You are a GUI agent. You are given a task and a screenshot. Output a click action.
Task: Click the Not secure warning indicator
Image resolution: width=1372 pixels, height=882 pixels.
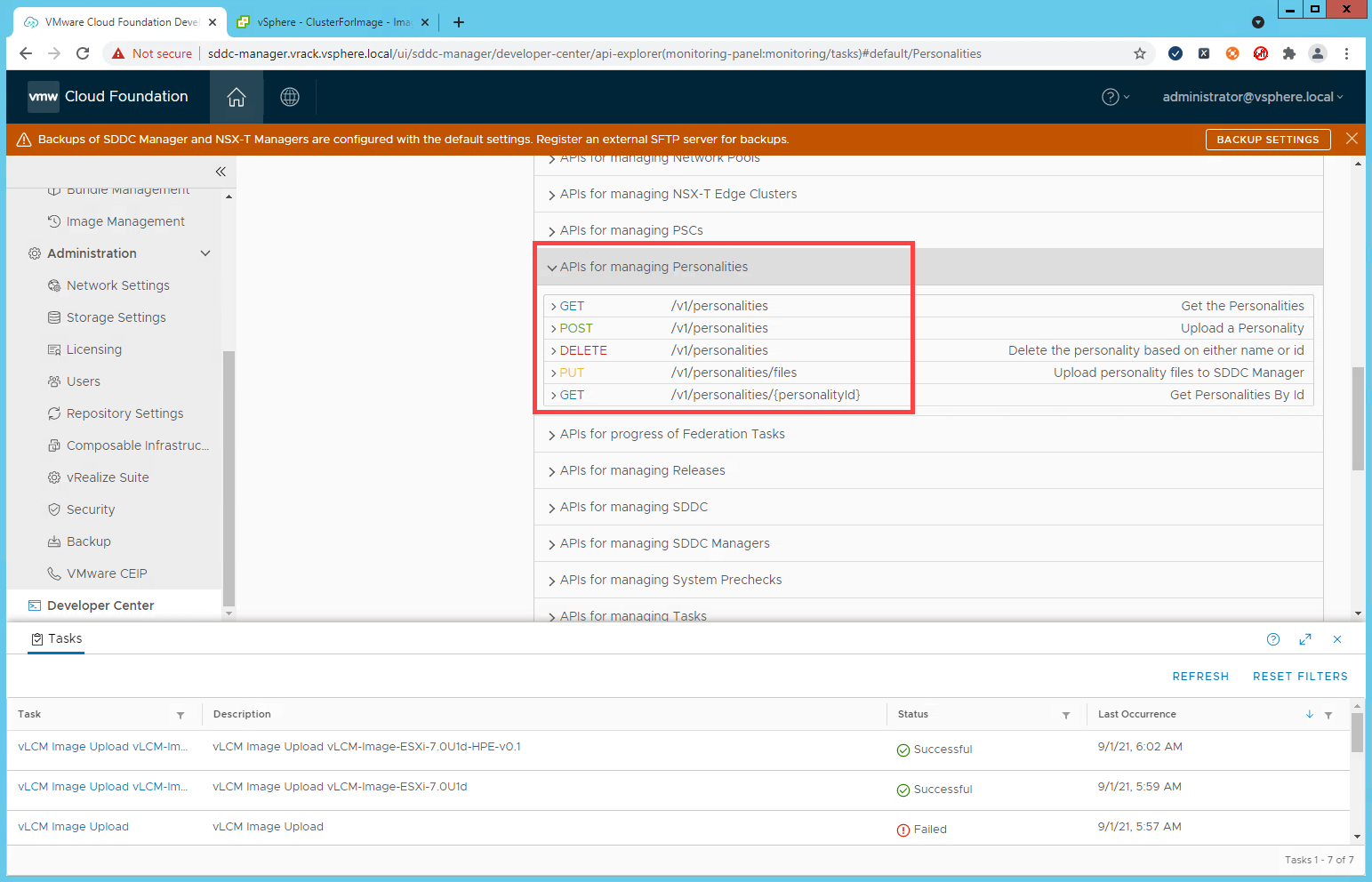(x=152, y=53)
